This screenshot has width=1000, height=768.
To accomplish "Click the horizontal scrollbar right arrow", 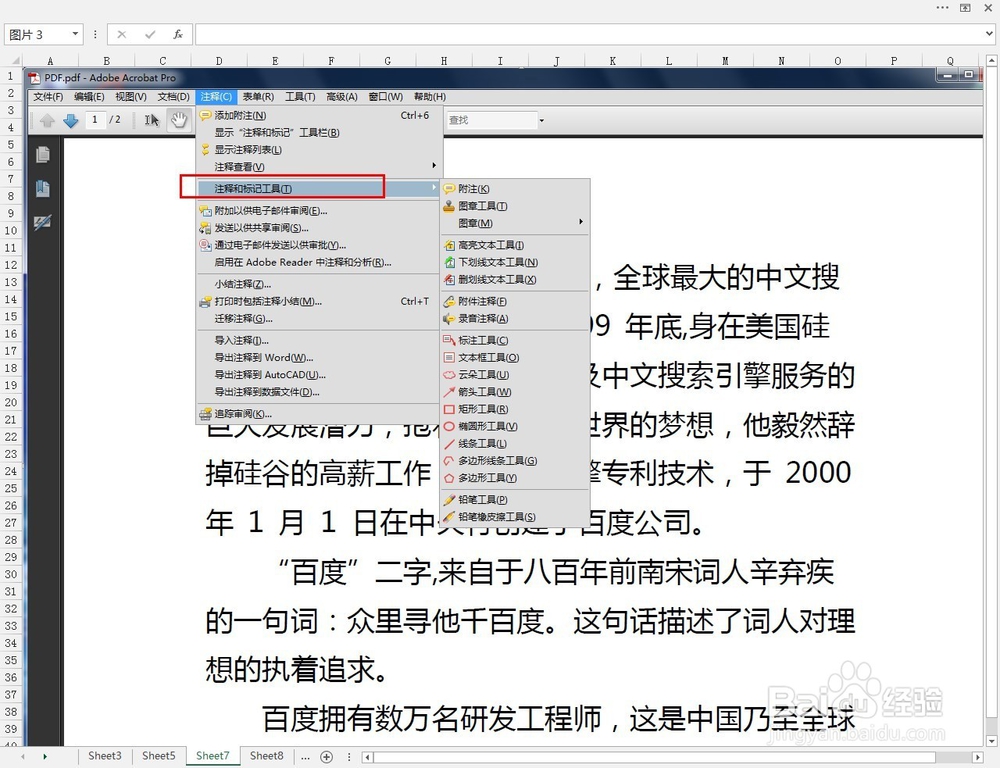I will (978, 757).
